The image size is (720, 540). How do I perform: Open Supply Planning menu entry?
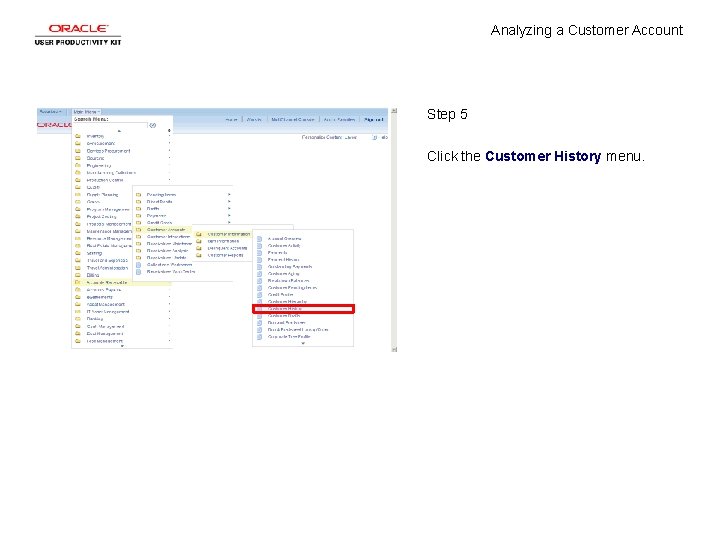pyautogui.click(x=102, y=195)
